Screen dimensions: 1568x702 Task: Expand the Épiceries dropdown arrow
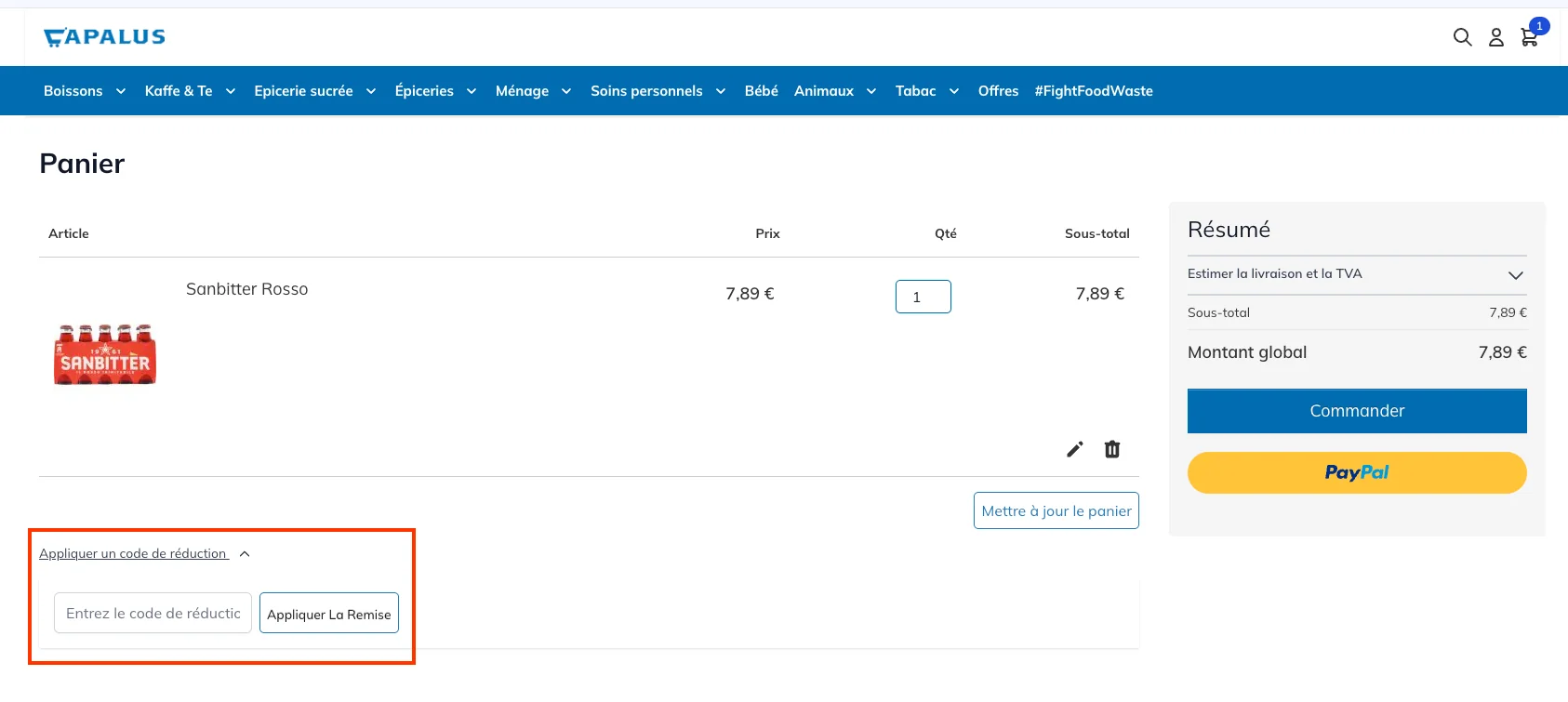472,91
